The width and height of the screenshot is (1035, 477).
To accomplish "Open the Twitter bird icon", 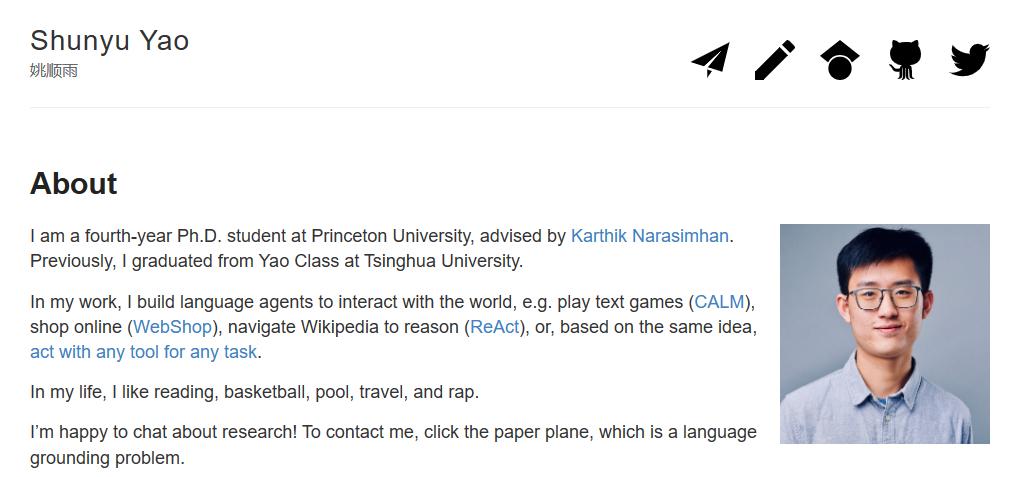I will point(969,60).
